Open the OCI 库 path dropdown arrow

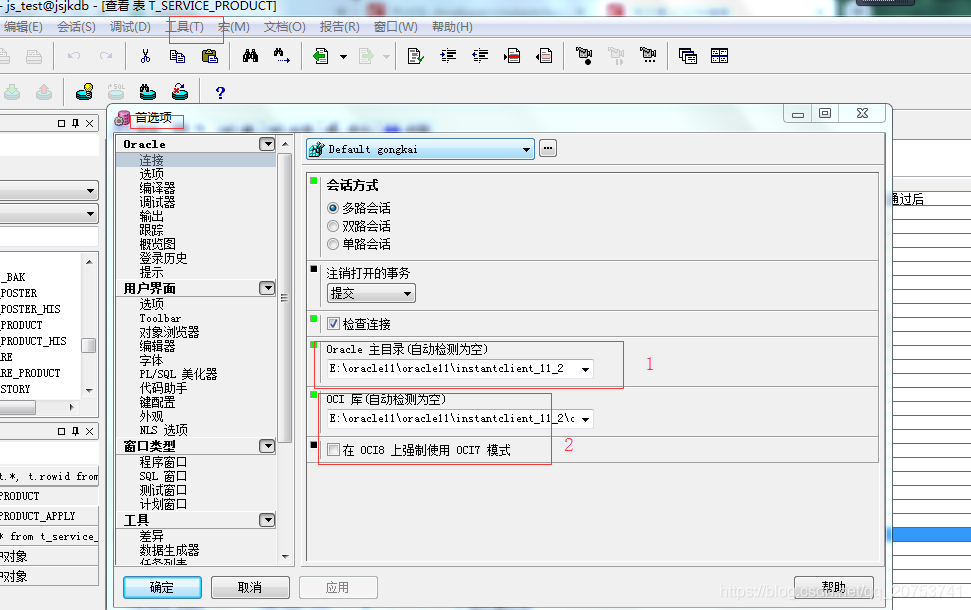pyautogui.click(x=585, y=419)
